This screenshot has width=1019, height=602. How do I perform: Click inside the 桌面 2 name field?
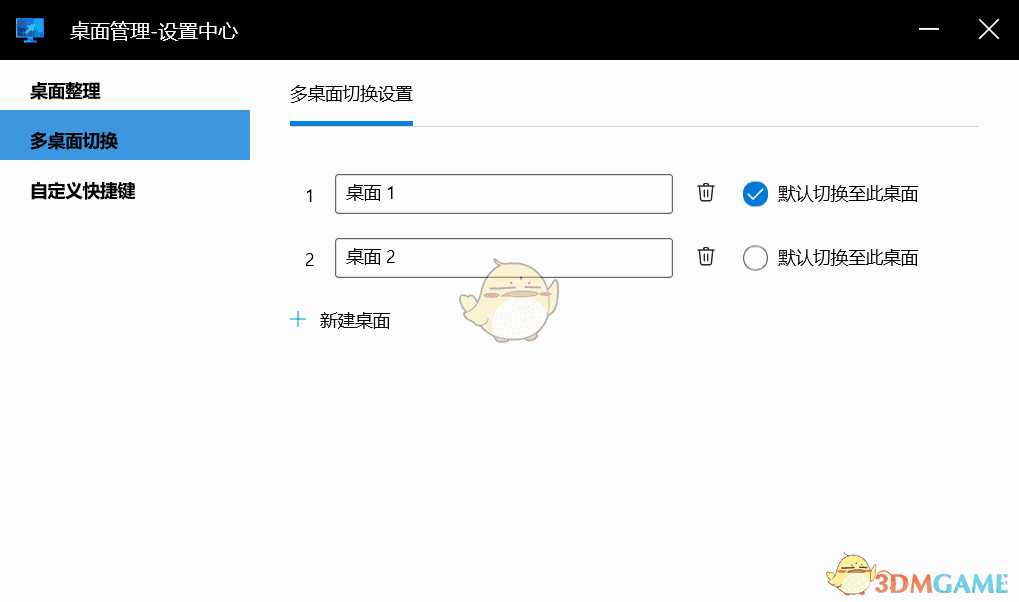(x=503, y=257)
